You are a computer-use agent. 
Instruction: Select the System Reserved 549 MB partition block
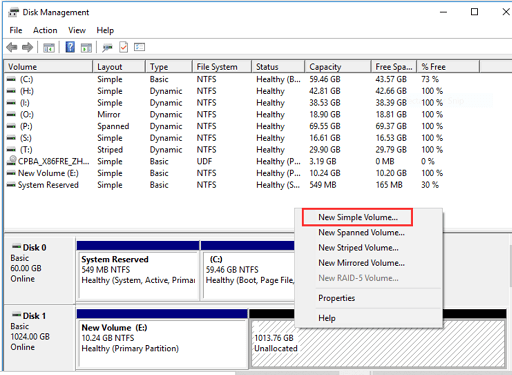click(x=138, y=270)
